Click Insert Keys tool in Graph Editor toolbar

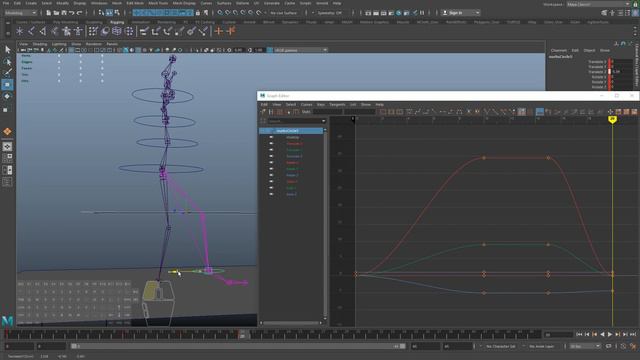click(x=271, y=112)
